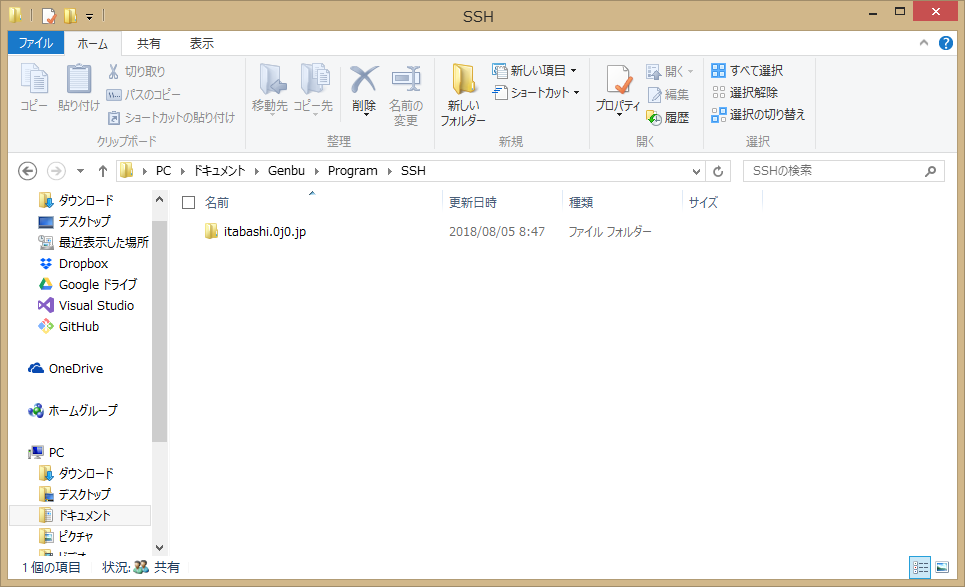
Task: Switch to large thumbnails view icon
Action: tap(941, 567)
